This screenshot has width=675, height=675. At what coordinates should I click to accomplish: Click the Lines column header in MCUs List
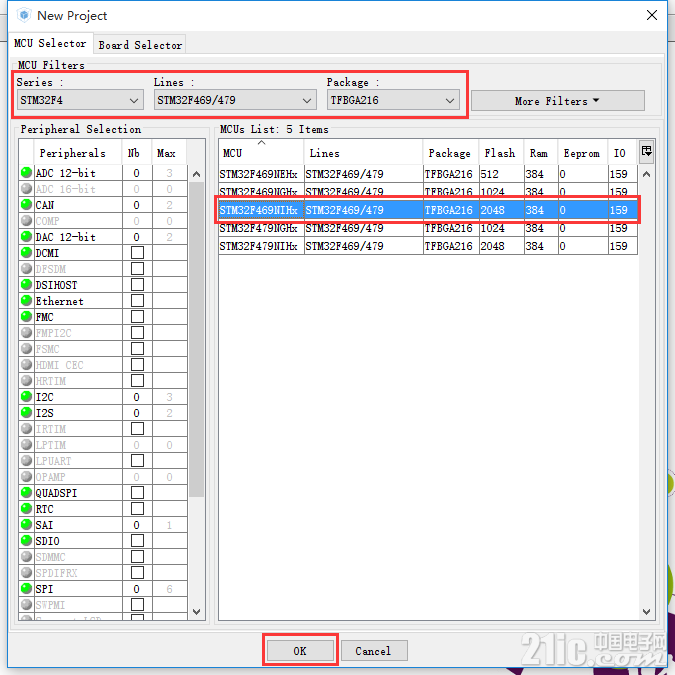[363, 152]
